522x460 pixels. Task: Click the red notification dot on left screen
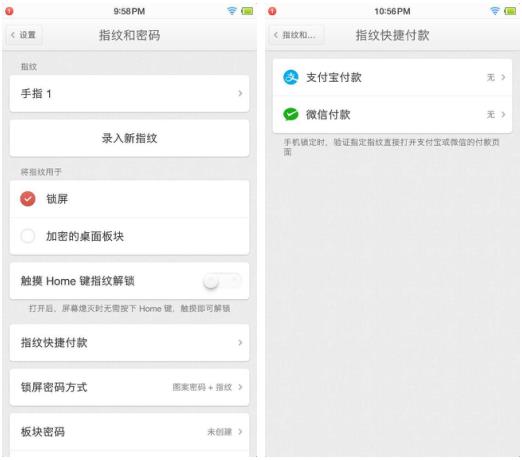coord(9,11)
